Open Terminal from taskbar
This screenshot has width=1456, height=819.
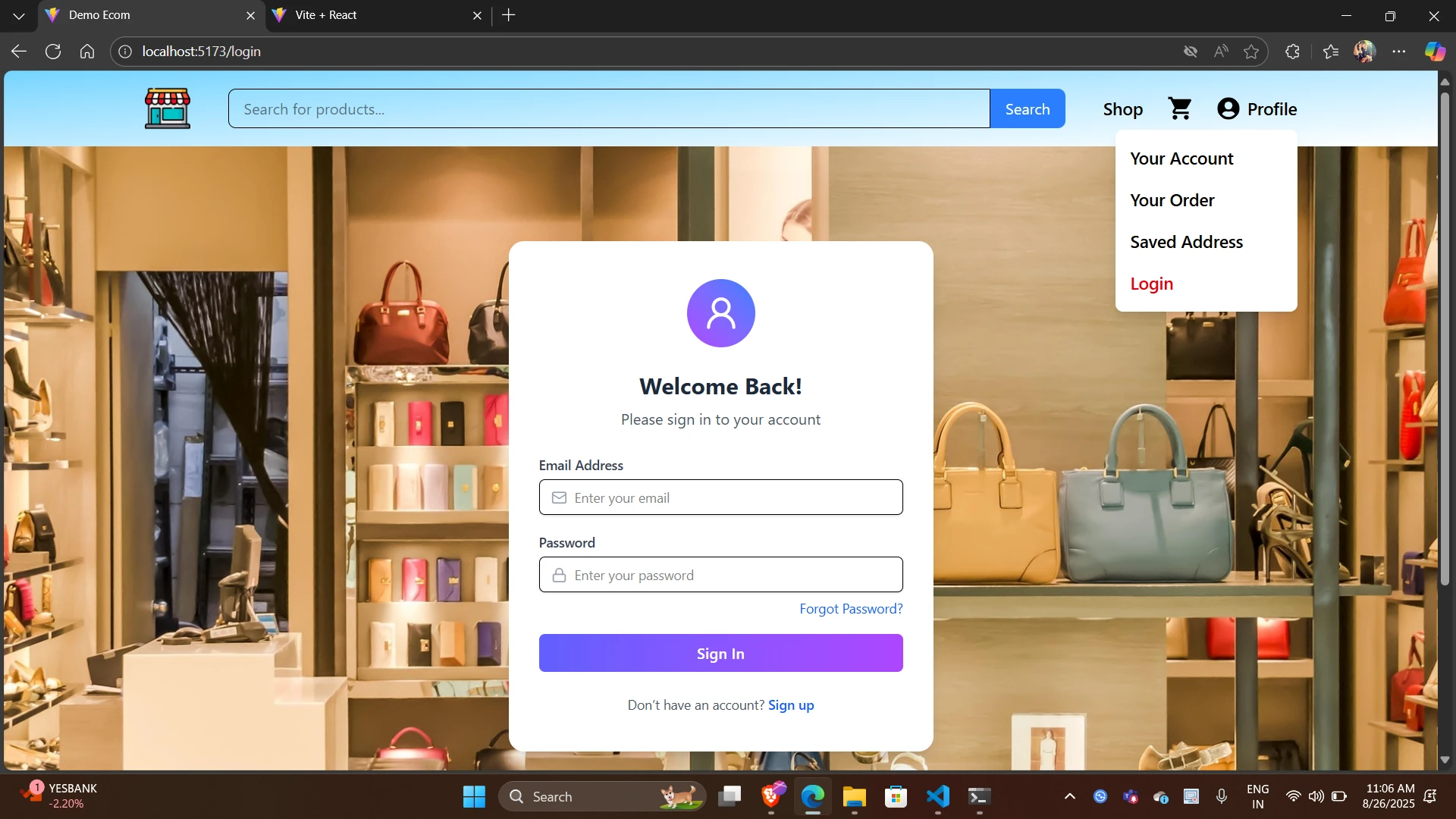point(979,796)
